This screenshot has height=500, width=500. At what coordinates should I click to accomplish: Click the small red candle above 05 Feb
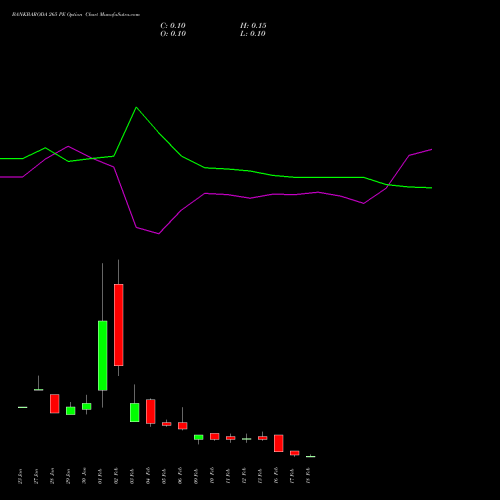click(167, 424)
